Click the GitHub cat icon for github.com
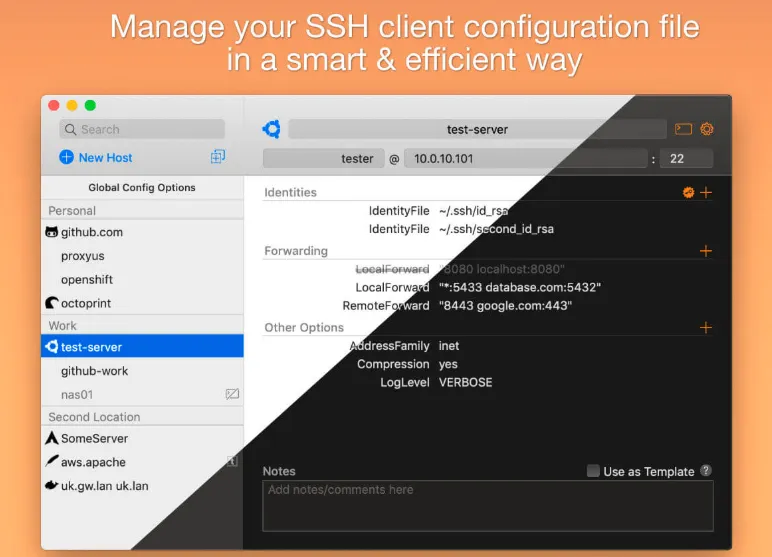The height and width of the screenshot is (557, 772). coord(52,232)
